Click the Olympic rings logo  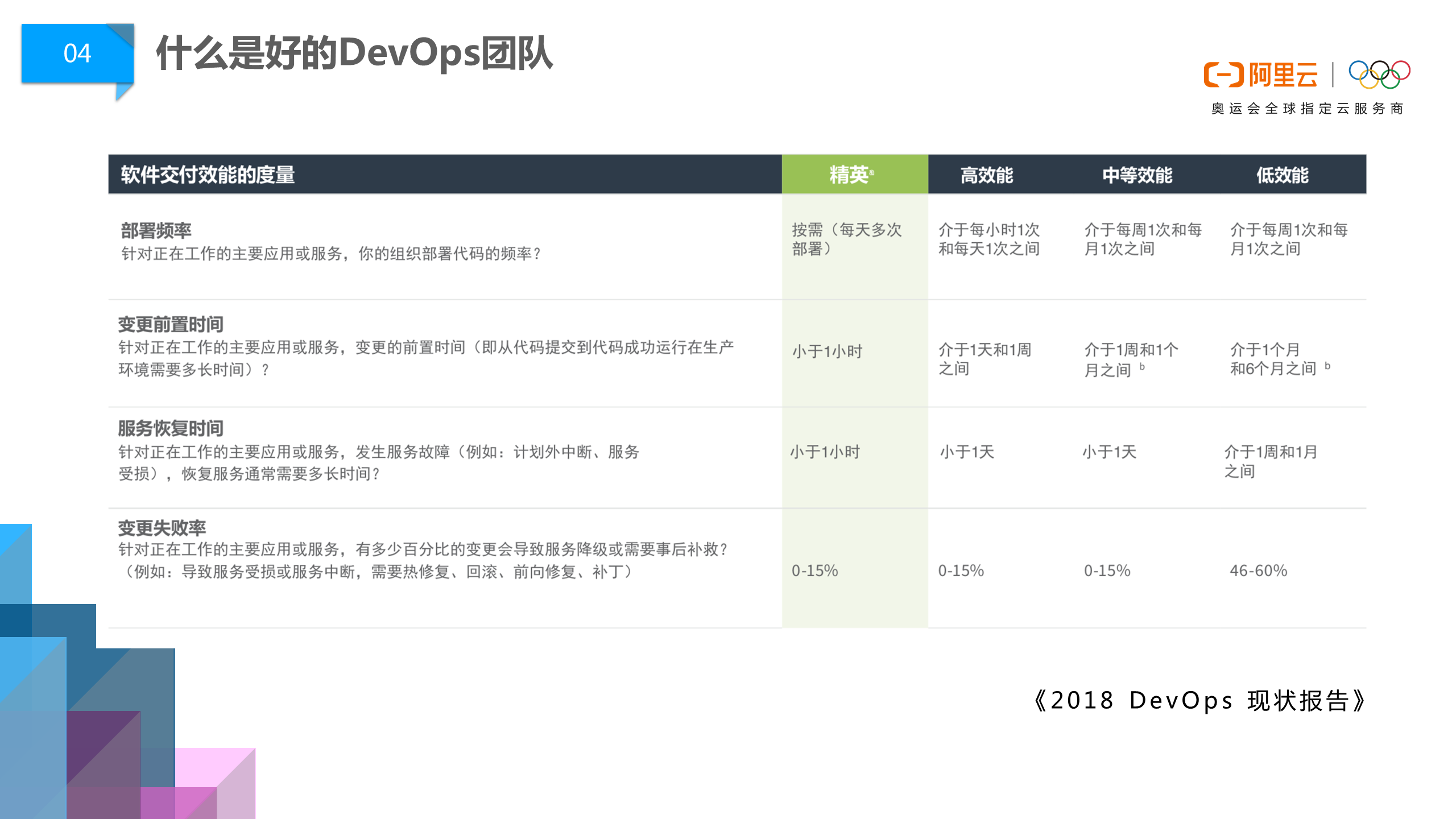point(1379,75)
